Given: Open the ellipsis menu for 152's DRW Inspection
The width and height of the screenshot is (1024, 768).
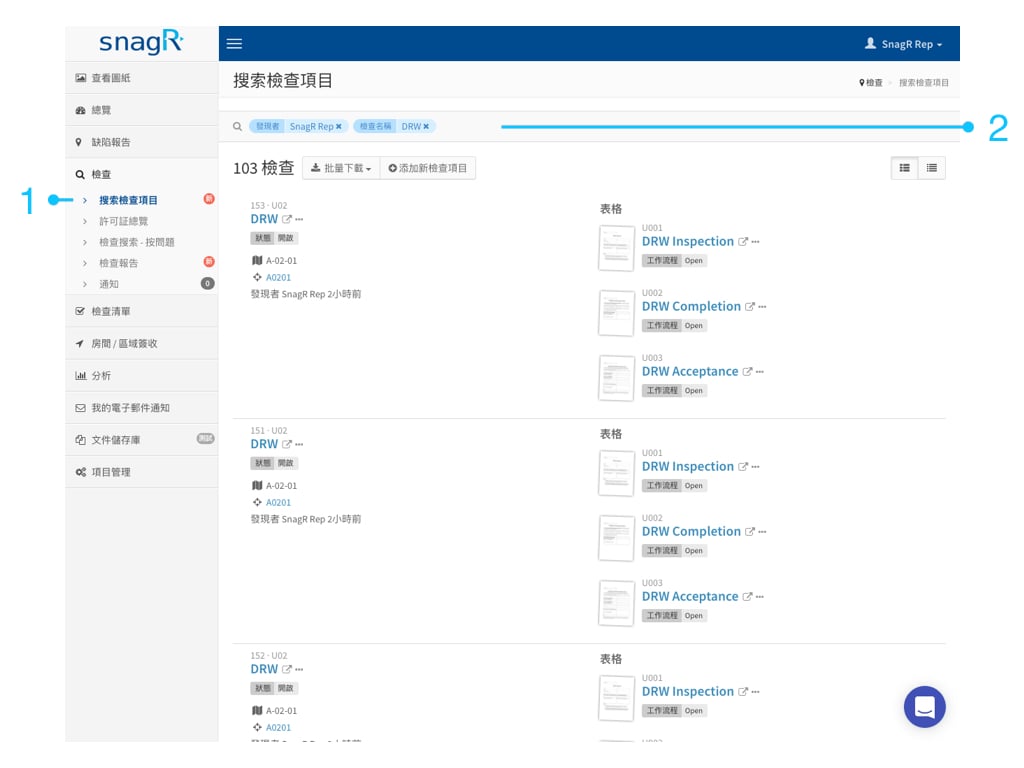Looking at the screenshot, I should coord(756,692).
